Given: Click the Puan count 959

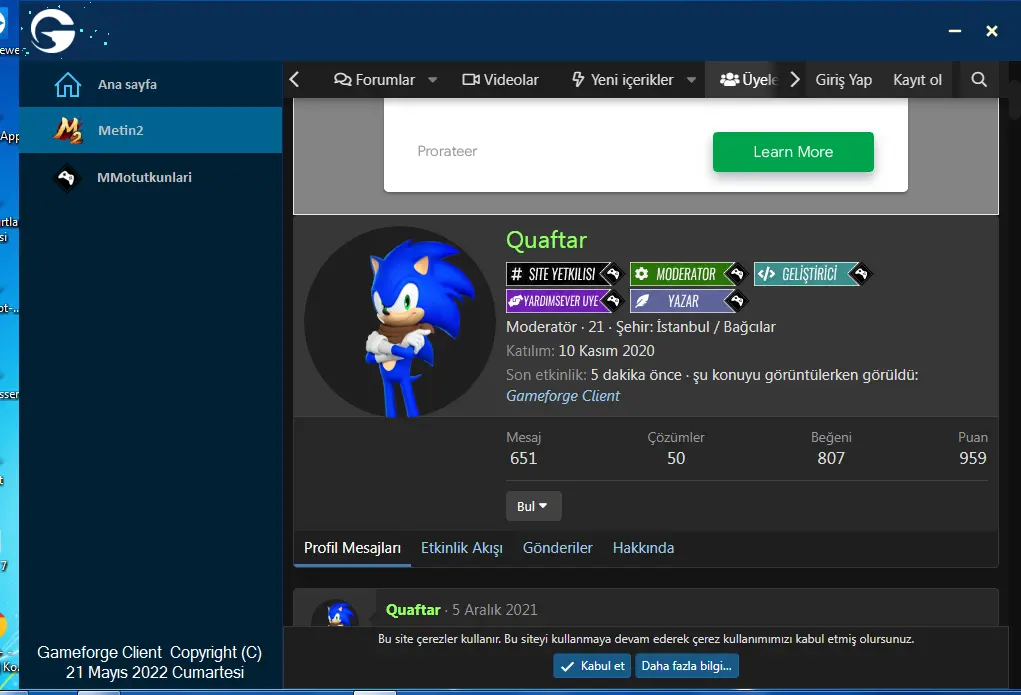Looking at the screenshot, I should tap(973, 458).
